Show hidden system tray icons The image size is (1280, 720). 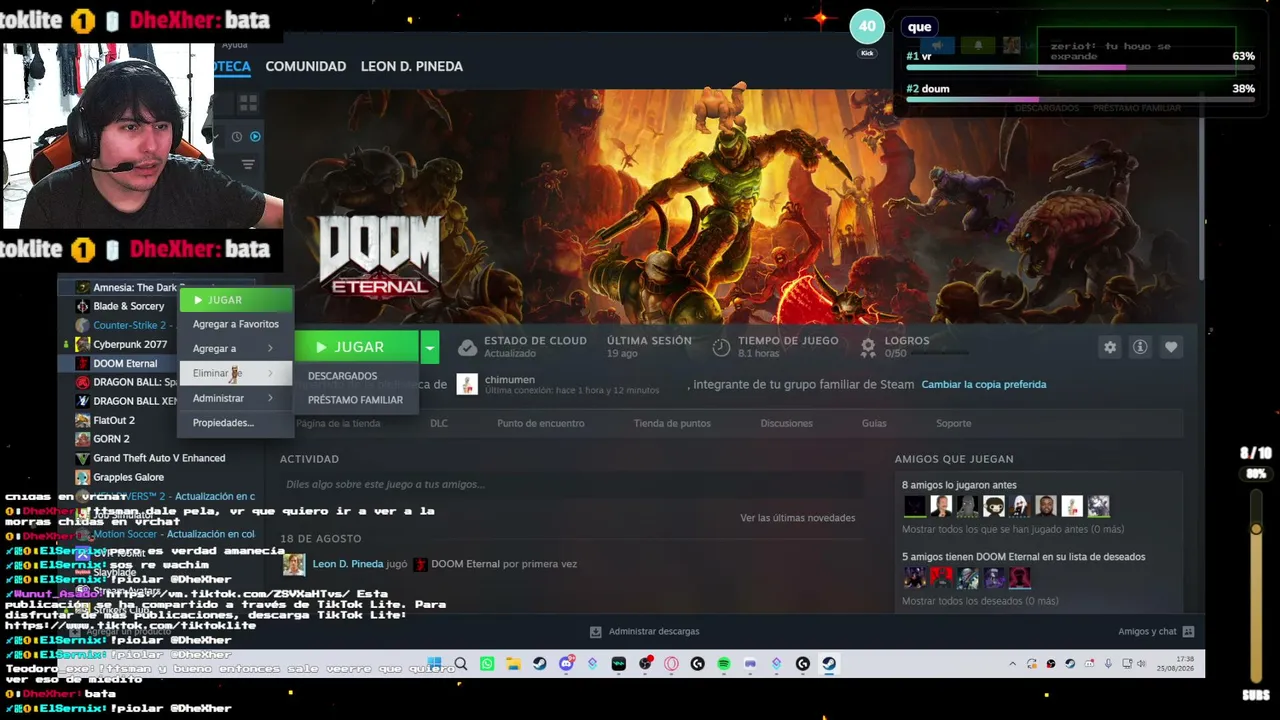(1012, 664)
